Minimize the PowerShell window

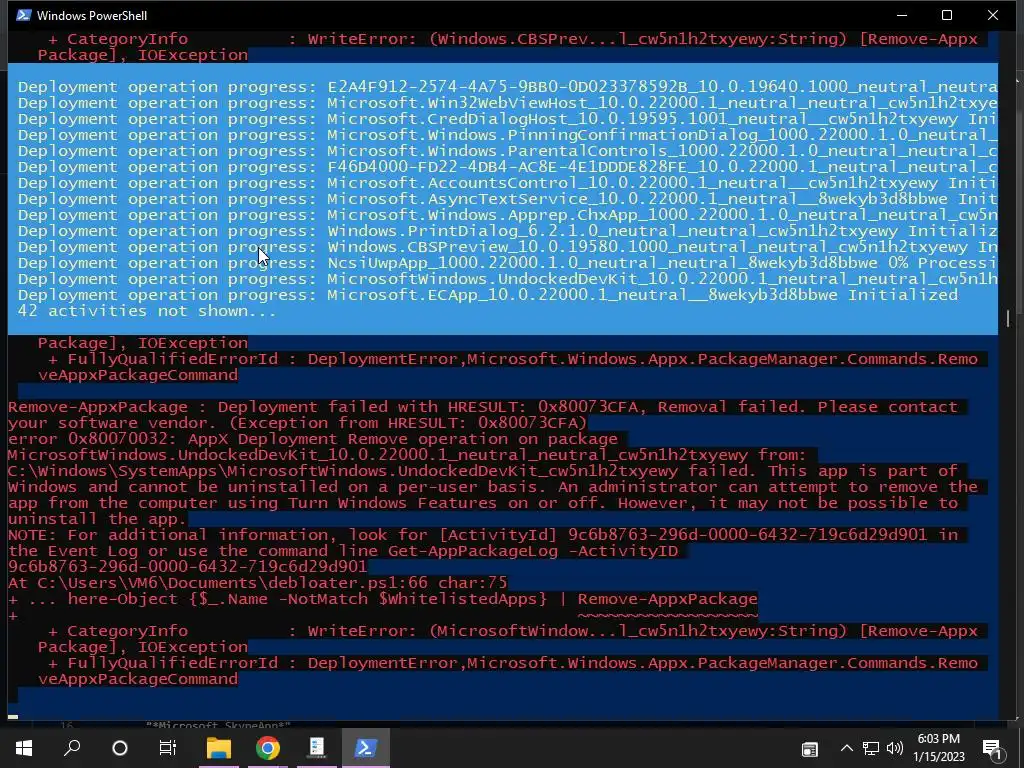pos(902,15)
